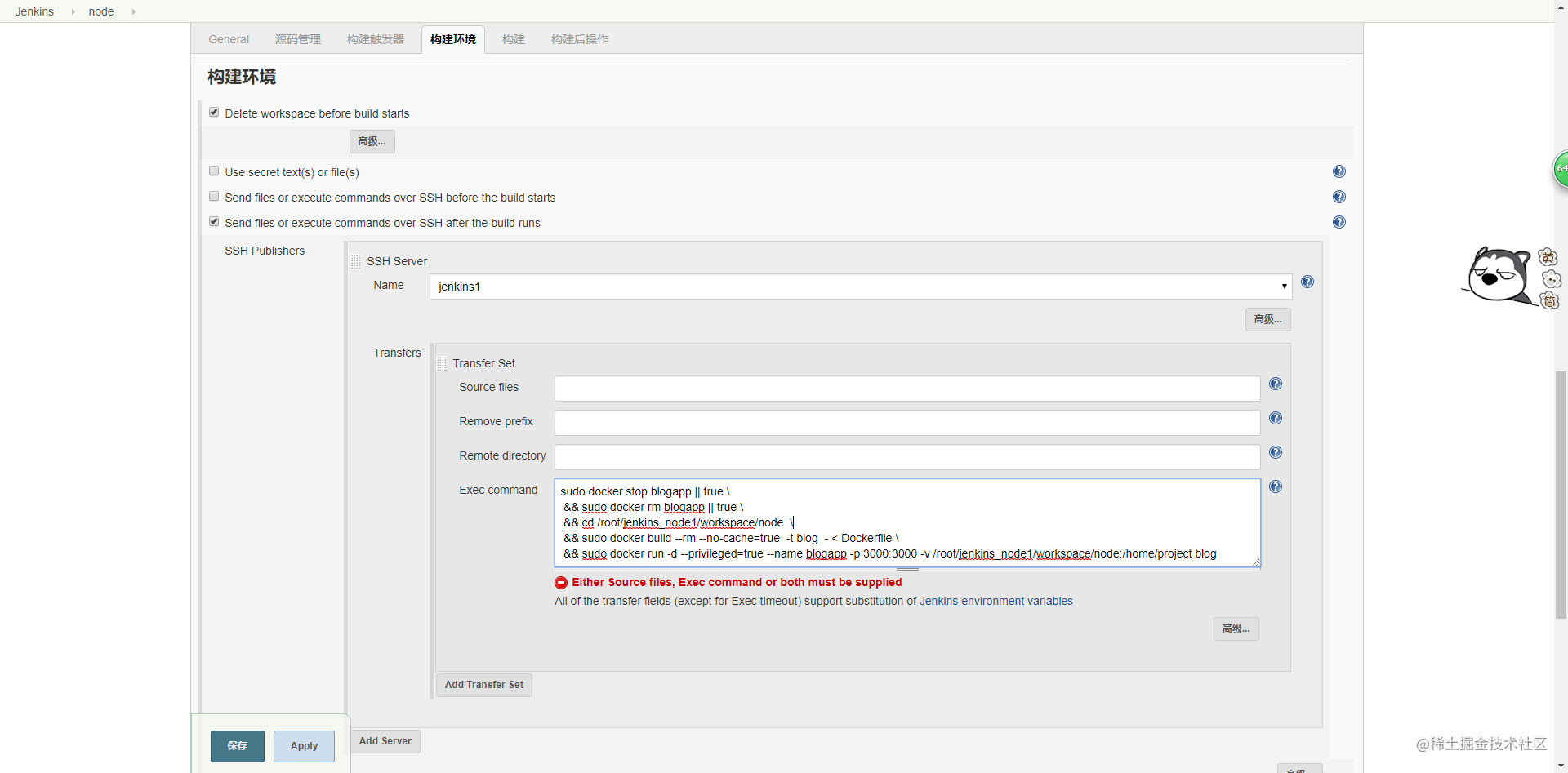Open help for Use secret text(s) option
The width and height of the screenshot is (1568, 773).
click(1339, 171)
